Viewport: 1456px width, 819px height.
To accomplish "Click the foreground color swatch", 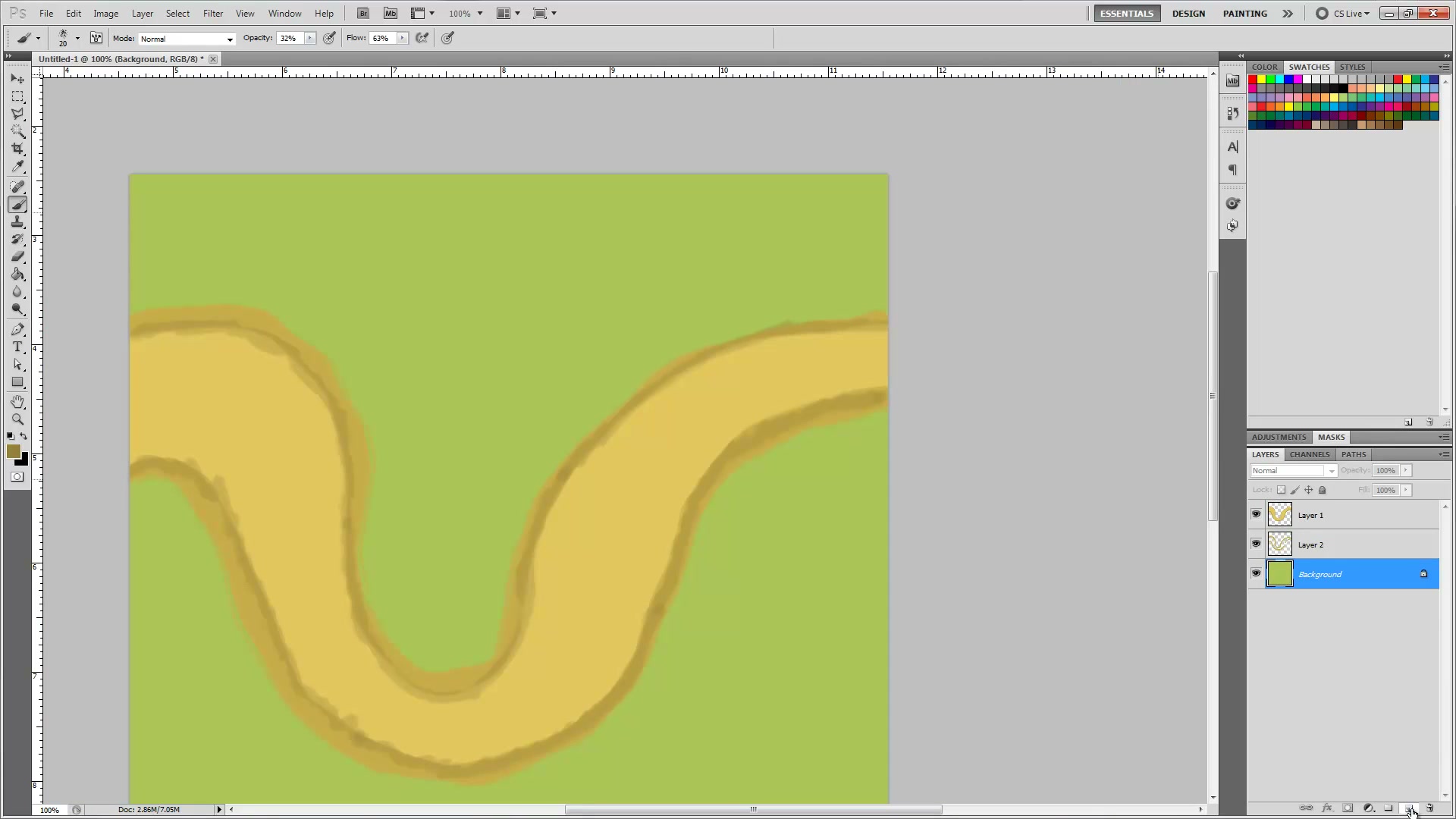I will point(13,452).
